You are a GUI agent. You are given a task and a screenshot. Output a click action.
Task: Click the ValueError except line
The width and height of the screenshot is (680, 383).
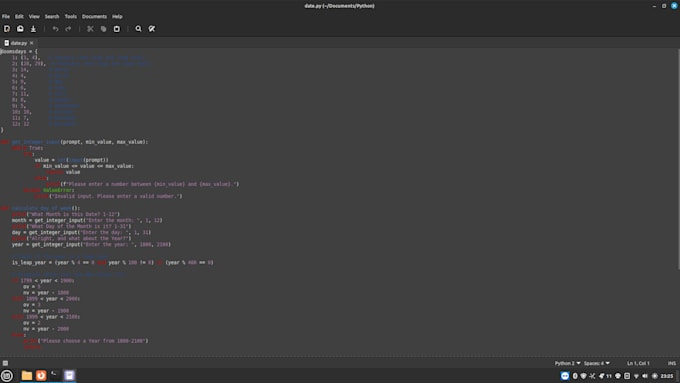coord(49,190)
